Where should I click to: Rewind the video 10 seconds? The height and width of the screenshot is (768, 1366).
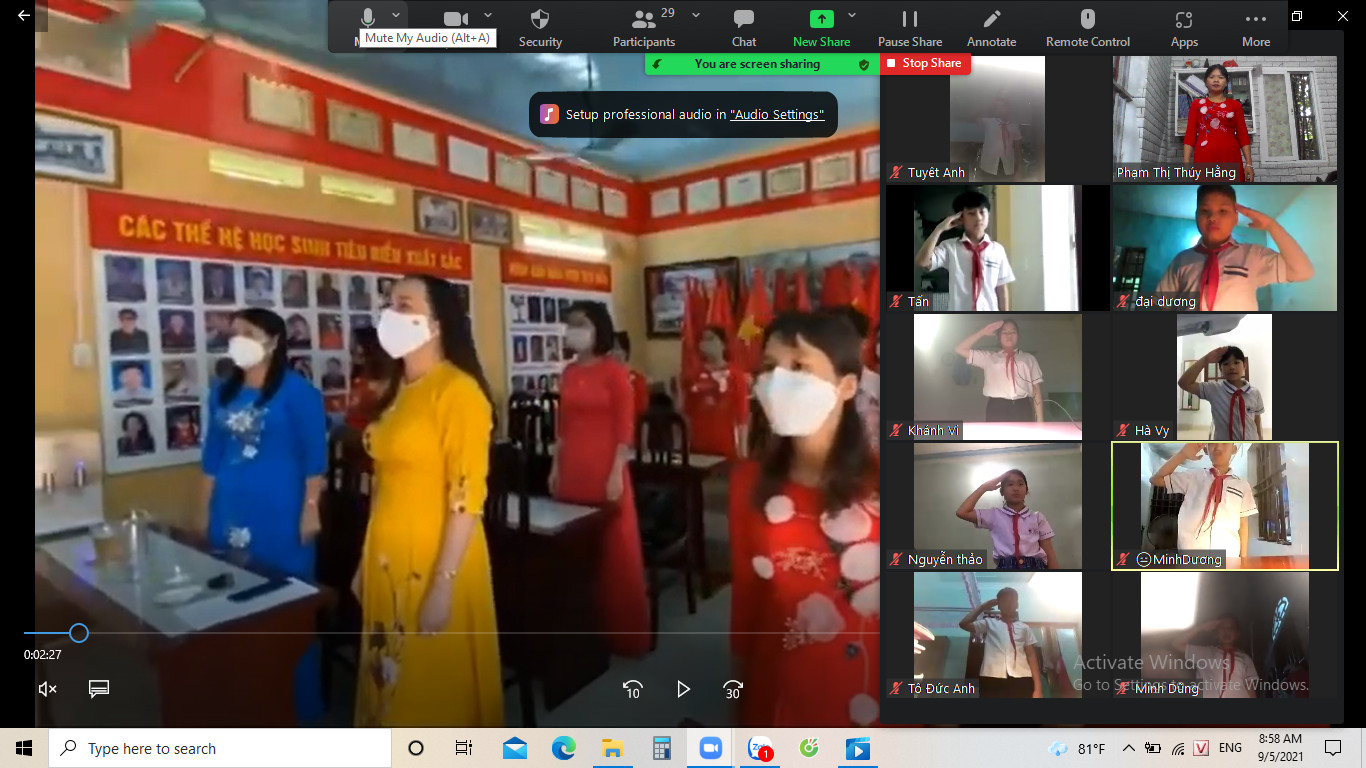[632, 689]
